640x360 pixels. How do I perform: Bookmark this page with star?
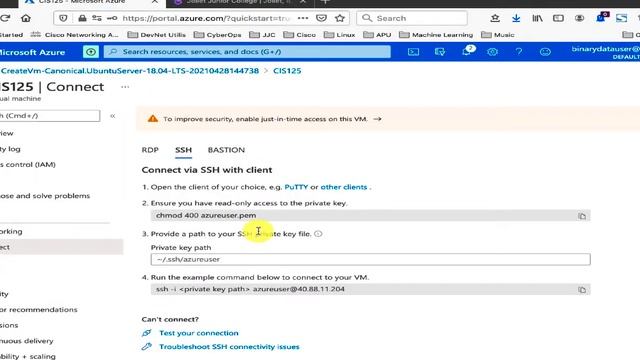pyautogui.click(x=340, y=18)
